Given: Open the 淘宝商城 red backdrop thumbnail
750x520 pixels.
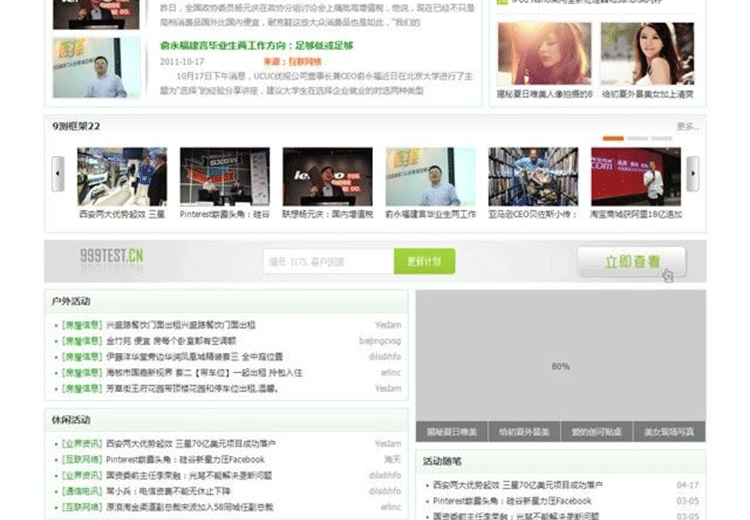Looking at the screenshot, I should [636, 177].
